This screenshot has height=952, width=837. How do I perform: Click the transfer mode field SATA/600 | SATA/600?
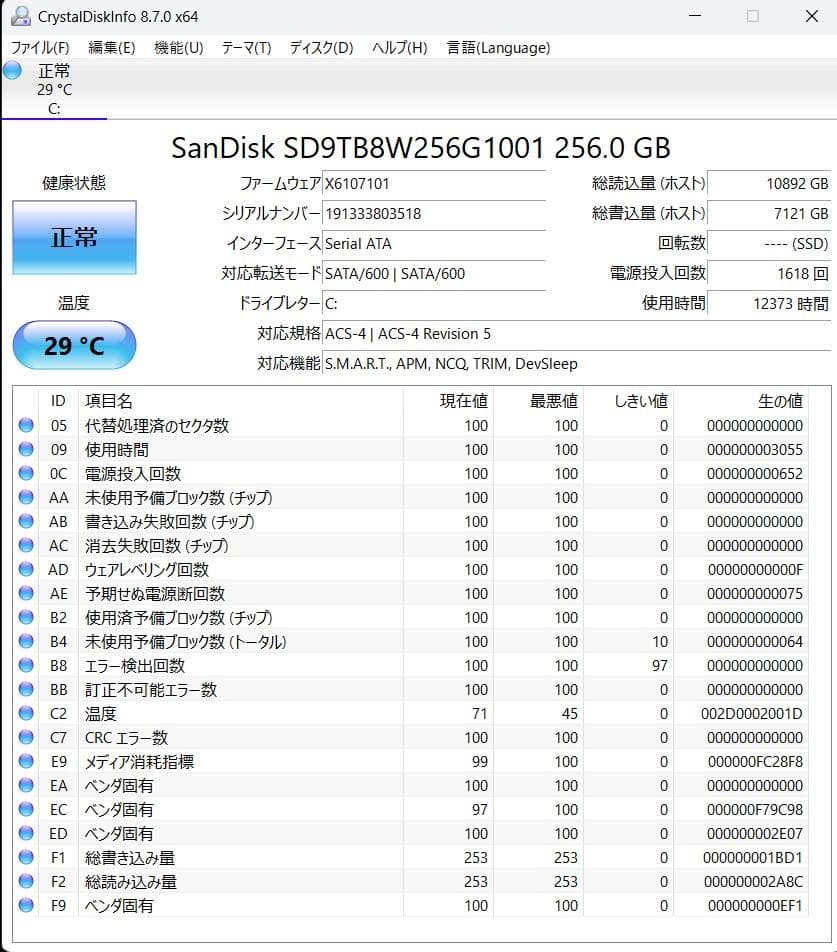pyautogui.click(x=433, y=273)
